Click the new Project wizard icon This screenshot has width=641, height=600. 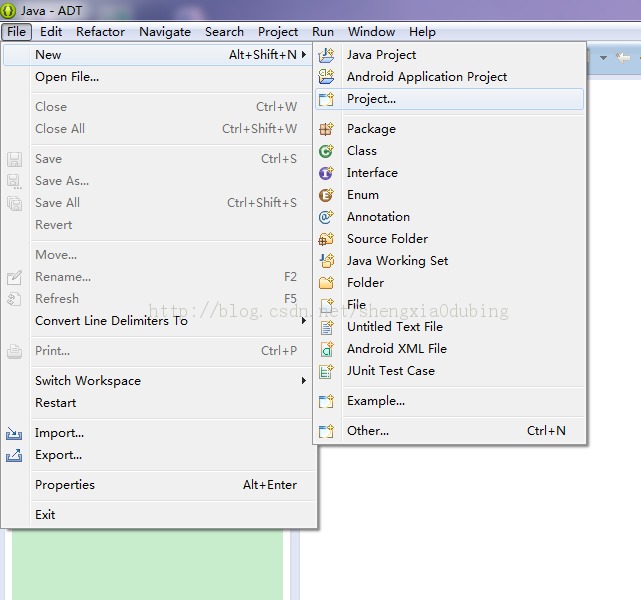click(326, 99)
